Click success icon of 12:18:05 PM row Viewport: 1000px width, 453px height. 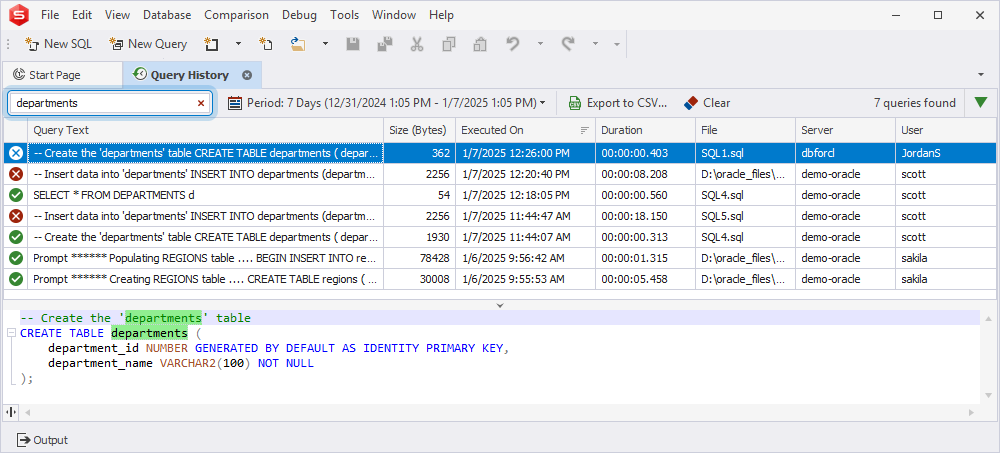click(16, 195)
